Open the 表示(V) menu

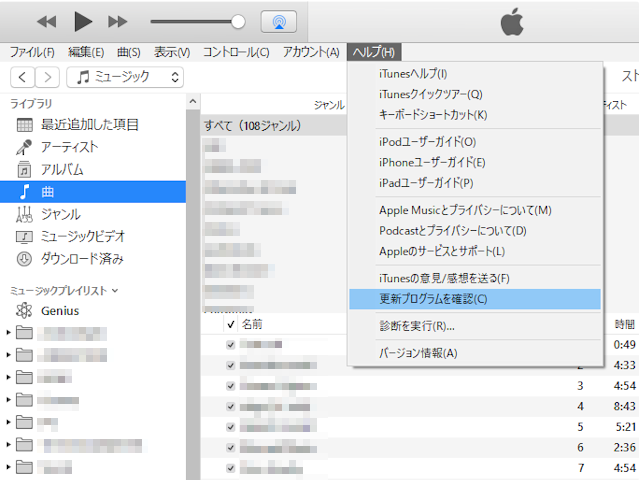tap(172, 52)
